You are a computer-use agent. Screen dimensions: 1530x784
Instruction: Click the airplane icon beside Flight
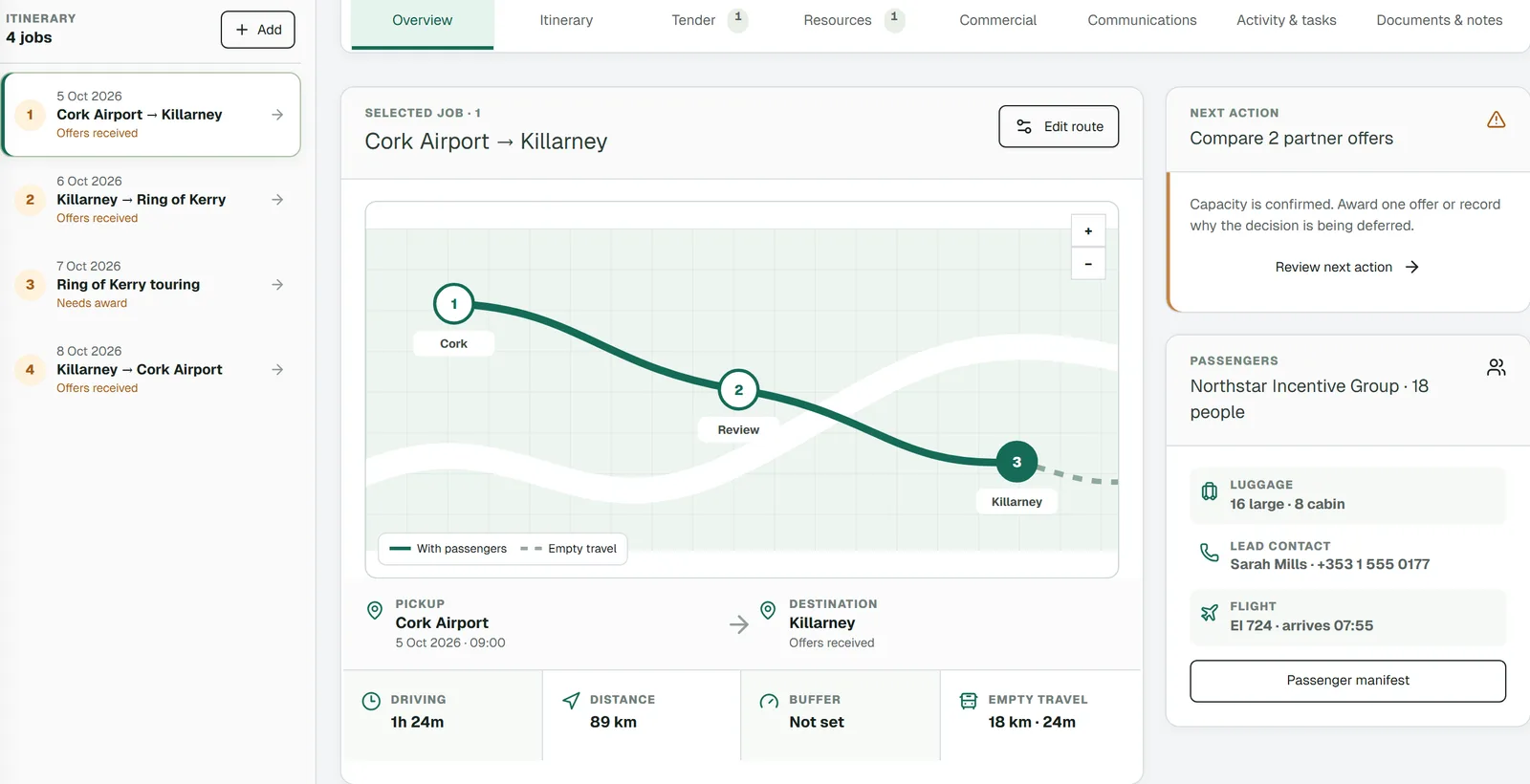[x=1210, y=613]
